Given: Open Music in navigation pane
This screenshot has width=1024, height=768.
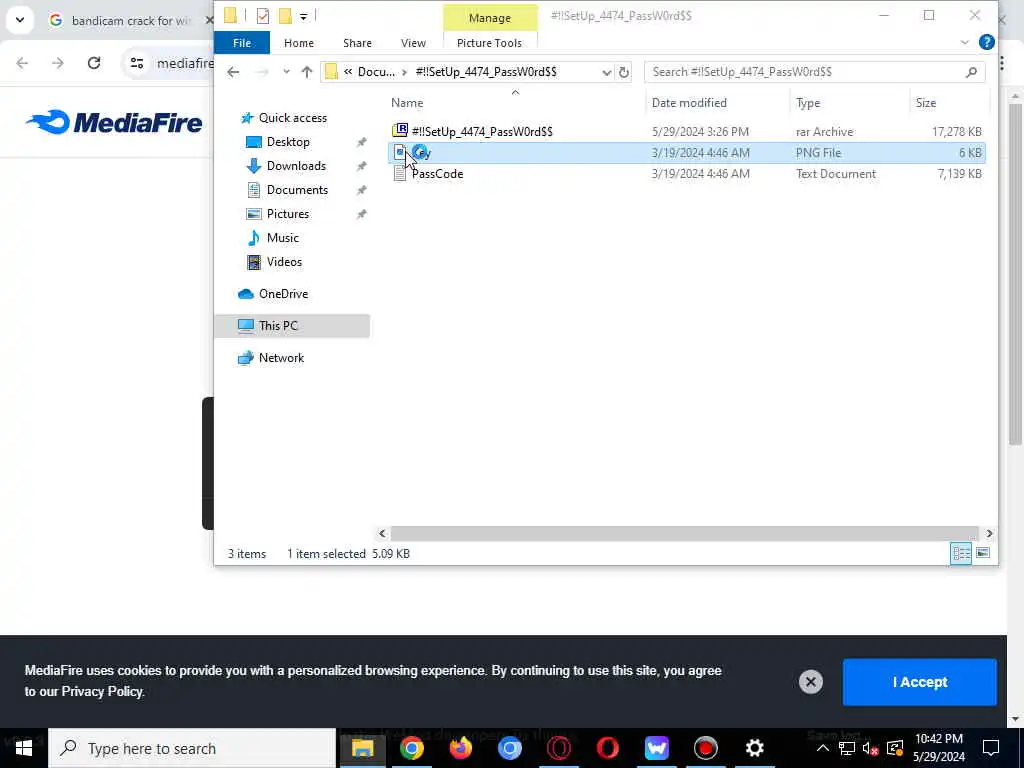Looking at the screenshot, I should (x=282, y=238).
